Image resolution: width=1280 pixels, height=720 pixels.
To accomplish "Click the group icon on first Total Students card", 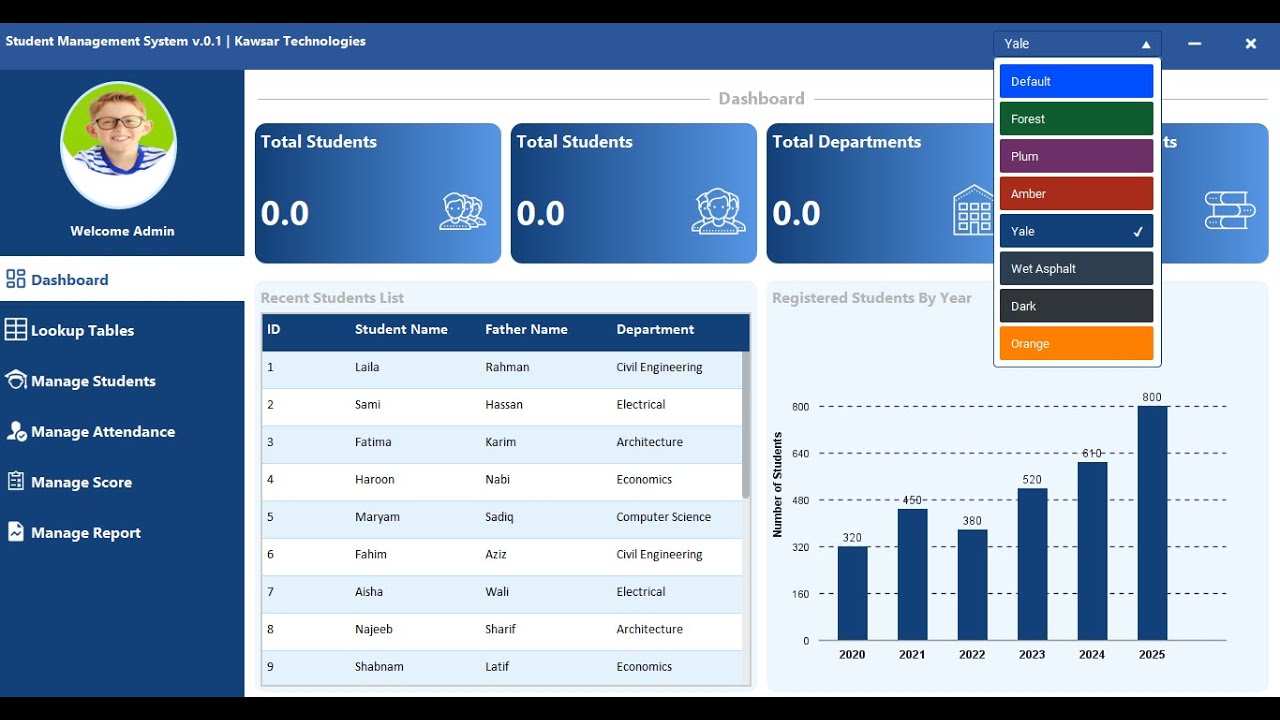I will tap(462, 212).
